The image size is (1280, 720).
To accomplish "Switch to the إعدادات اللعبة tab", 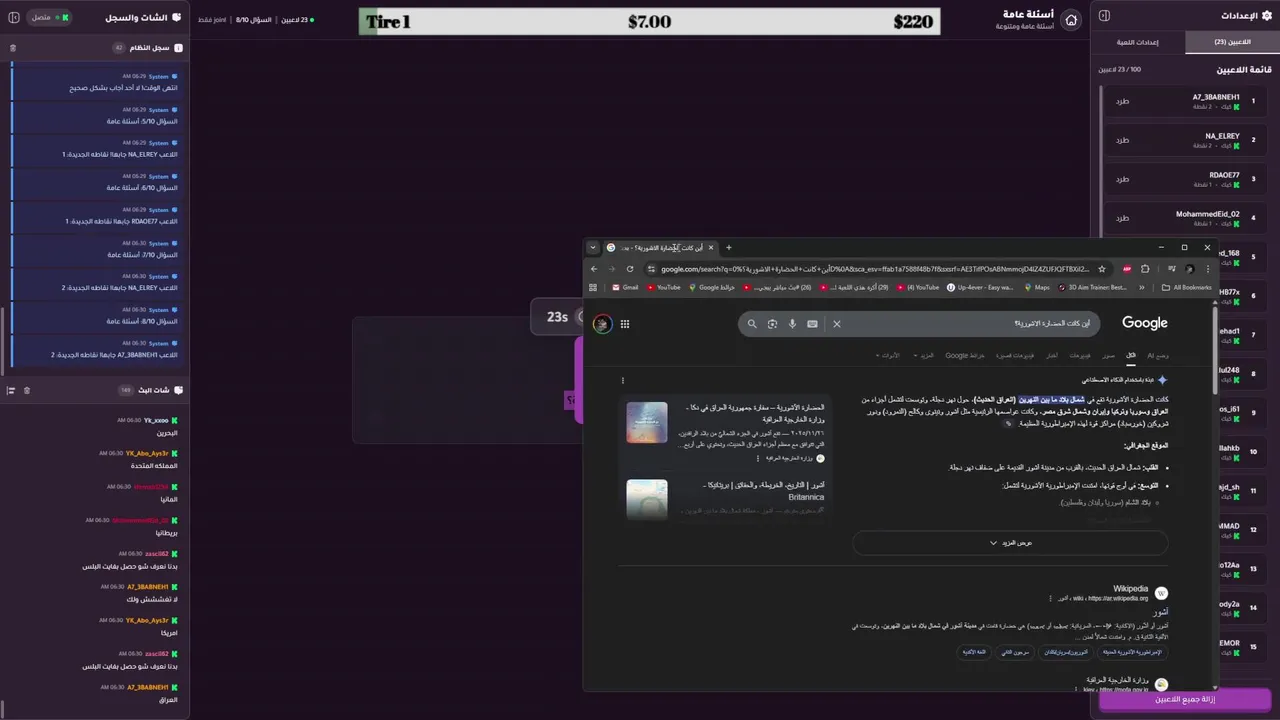I will [x=1138, y=42].
